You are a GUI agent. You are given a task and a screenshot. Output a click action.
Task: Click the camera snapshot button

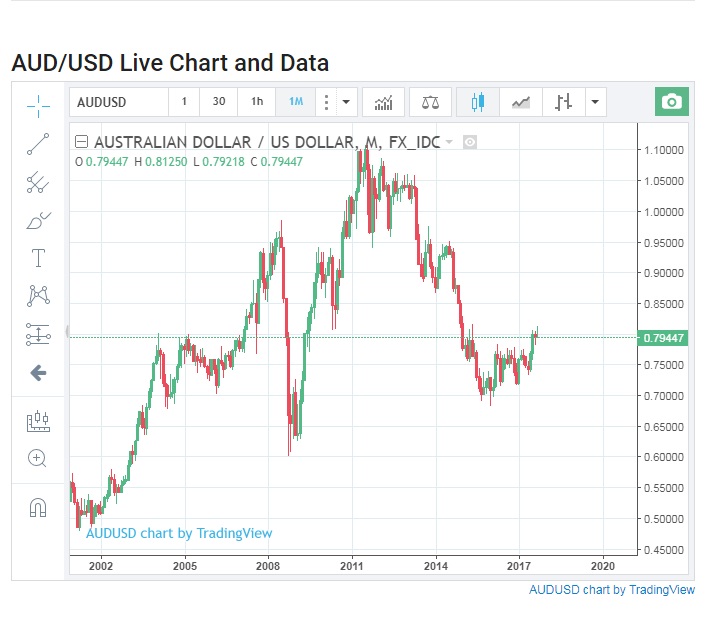pyautogui.click(x=672, y=102)
